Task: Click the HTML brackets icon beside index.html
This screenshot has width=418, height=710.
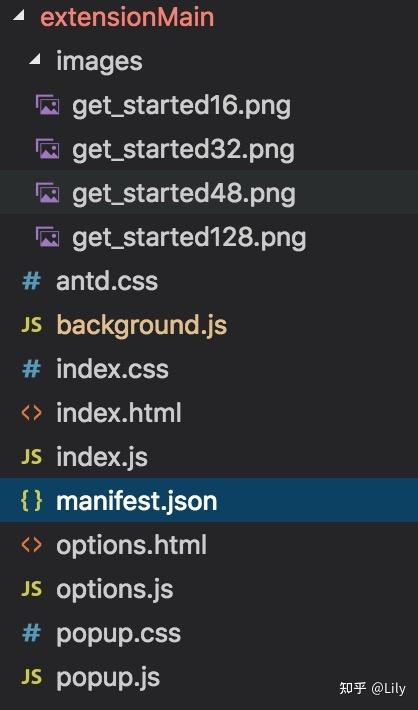Action: coord(31,413)
